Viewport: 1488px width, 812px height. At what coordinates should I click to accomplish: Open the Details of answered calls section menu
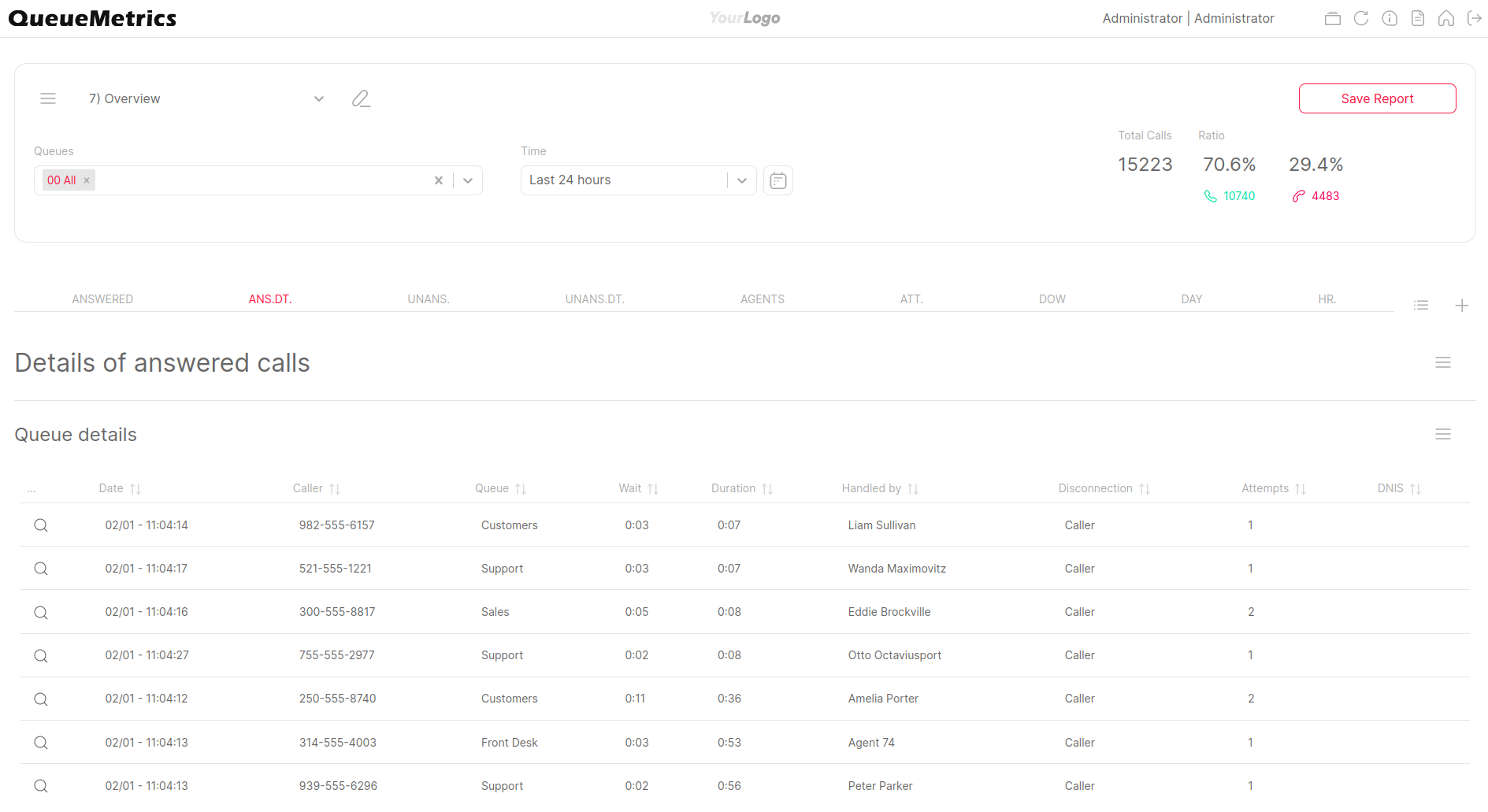pyautogui.click(x=1443, y=362)
